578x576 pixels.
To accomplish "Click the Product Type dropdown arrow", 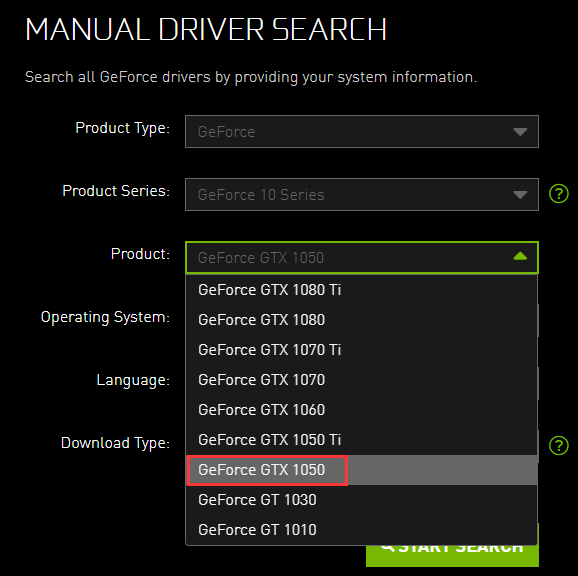I will click(x=520, y=132).
